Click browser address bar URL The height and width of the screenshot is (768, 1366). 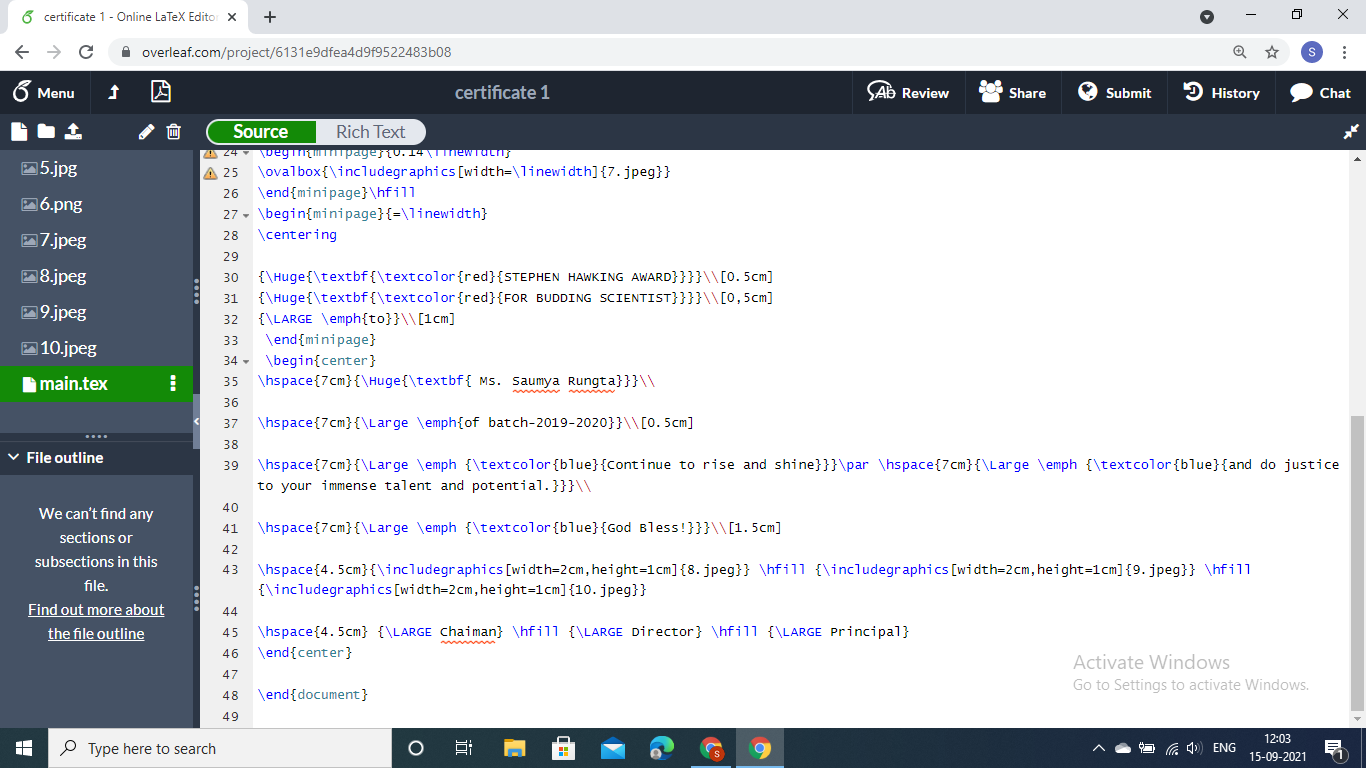coord(296,52)
